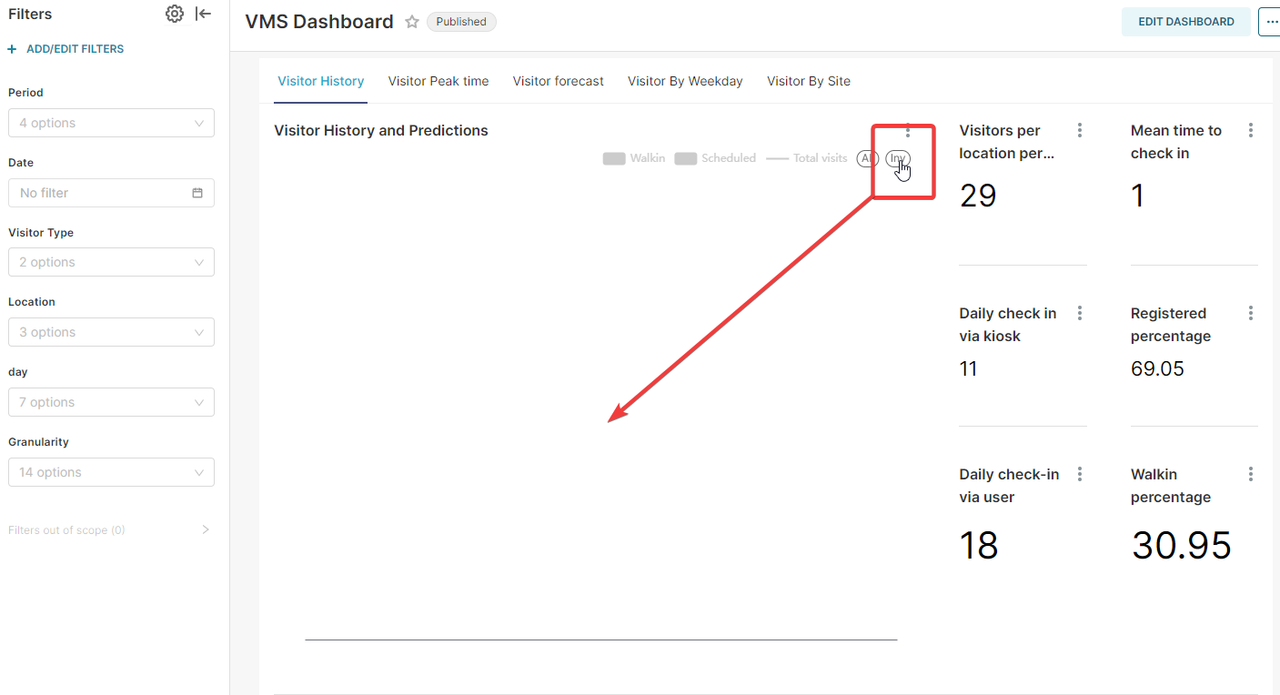Click Daily check-in via user value 18
The height and width of the screenshot is (695, 1280).
click(x=979, y=545)
